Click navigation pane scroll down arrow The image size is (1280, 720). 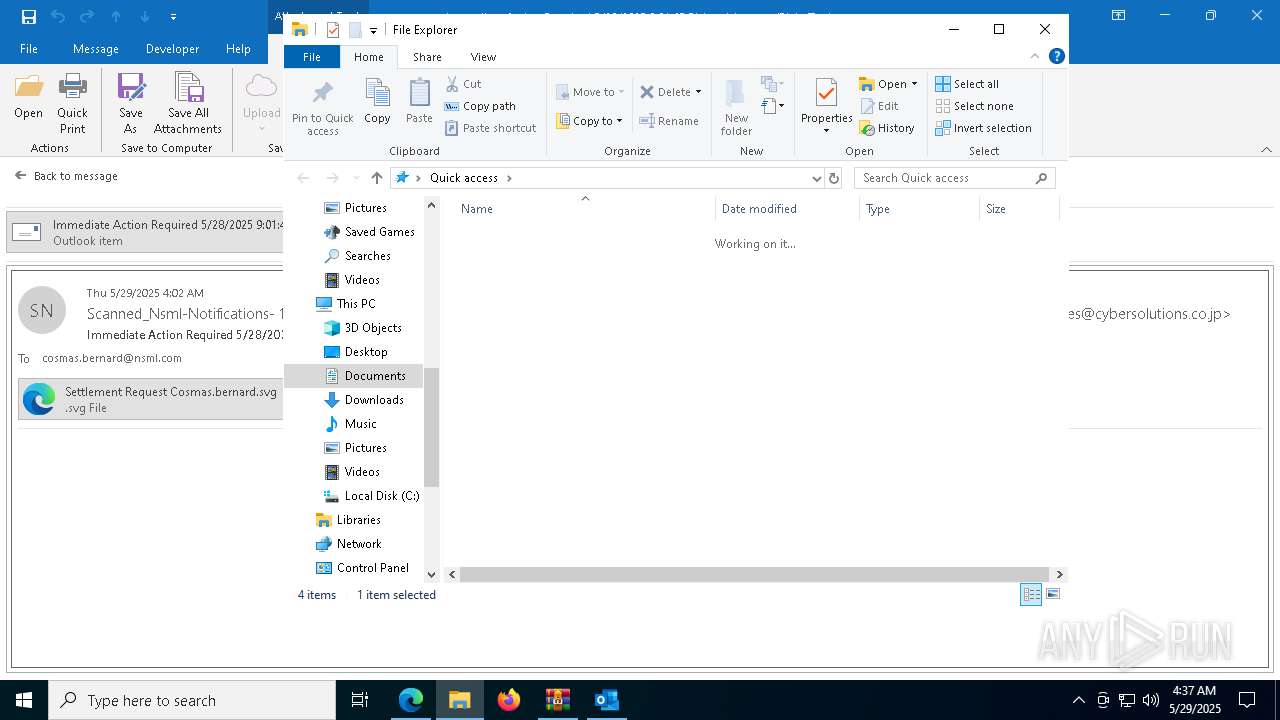(432, 574)
